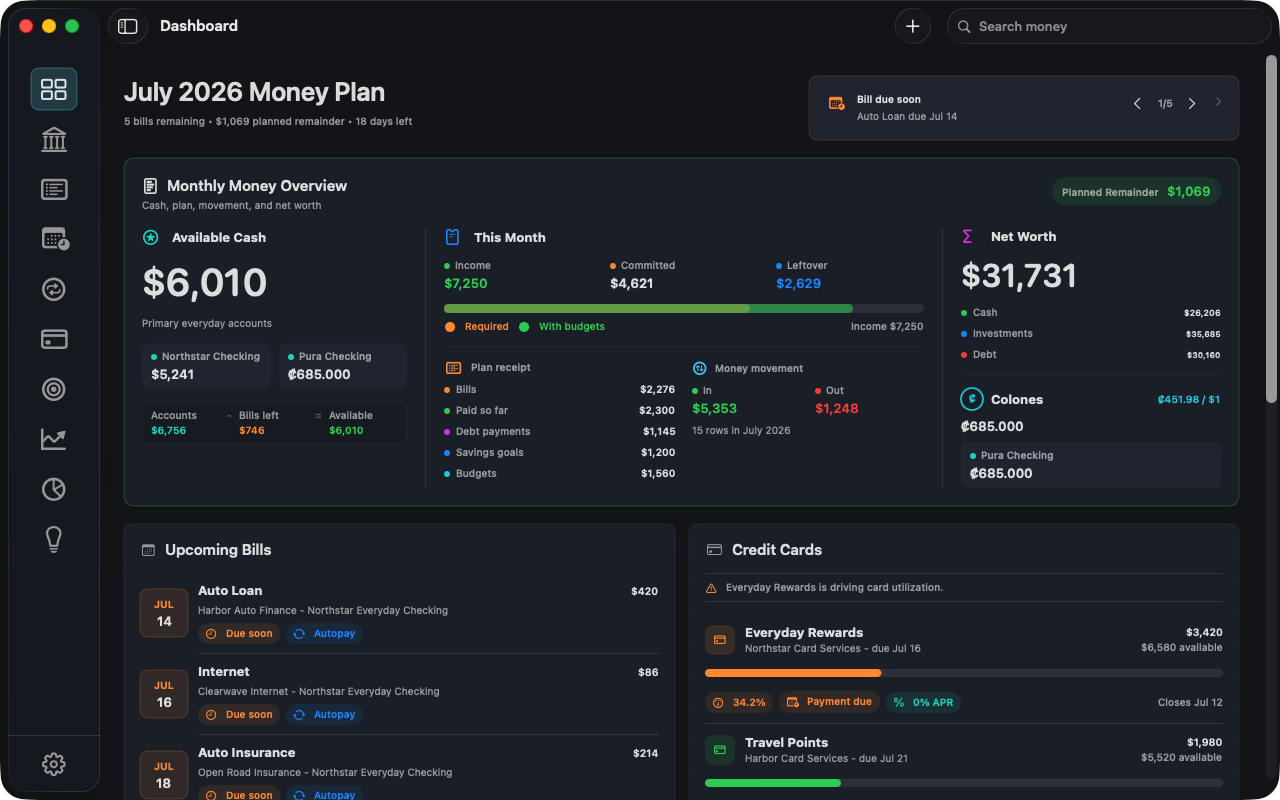The height and width of the screenshot is (800, 1280).
Task: Go to previous bill alert
Action: tap(1137, 103)
